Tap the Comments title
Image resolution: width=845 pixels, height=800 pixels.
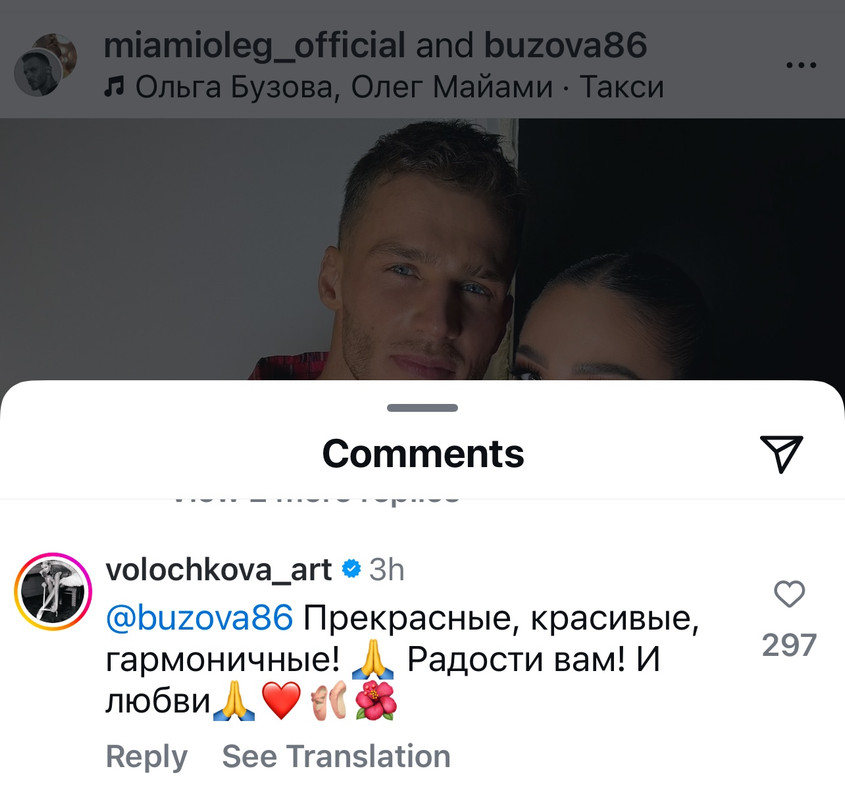point(423,454)
